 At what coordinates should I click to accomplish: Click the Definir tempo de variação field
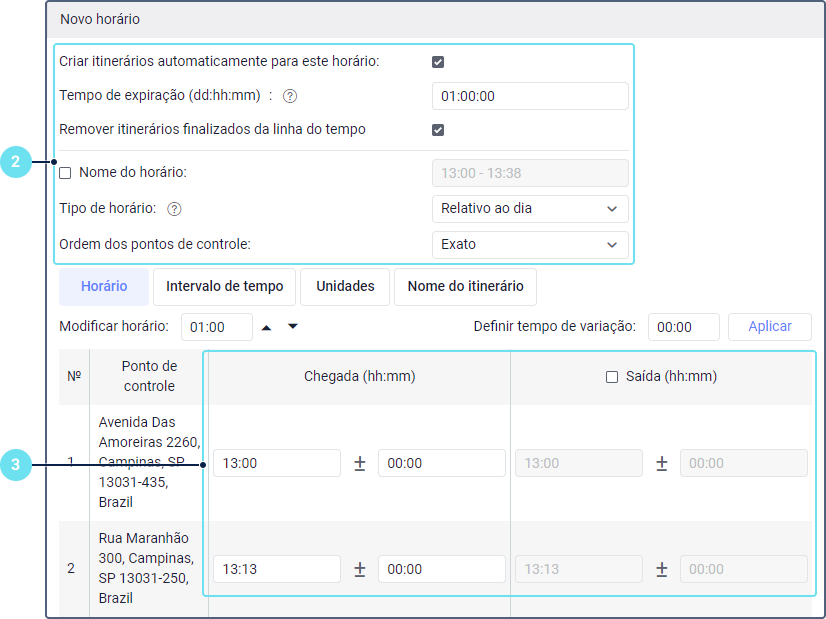point(683,327)
